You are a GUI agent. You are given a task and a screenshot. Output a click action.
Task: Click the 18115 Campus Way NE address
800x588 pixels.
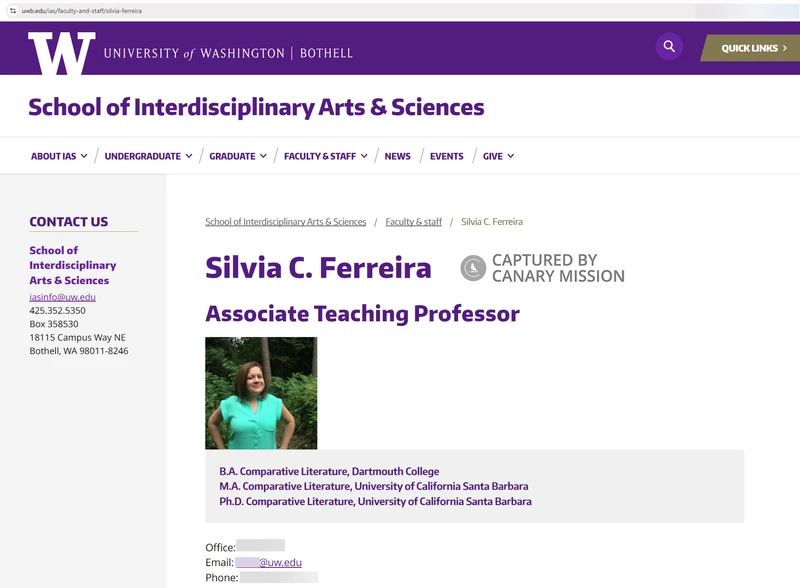[78, 337]
